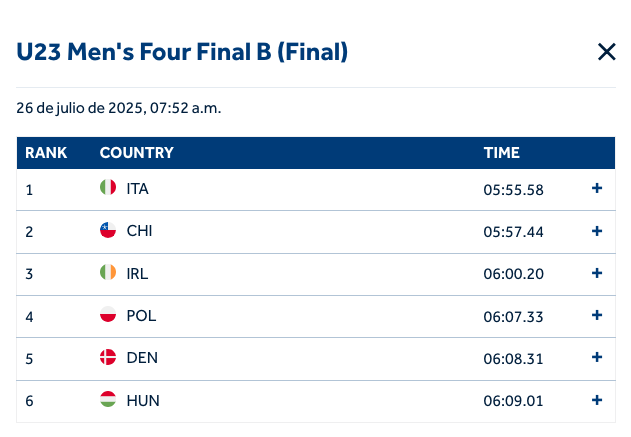Click the Italy flag icon

[108, 188]
